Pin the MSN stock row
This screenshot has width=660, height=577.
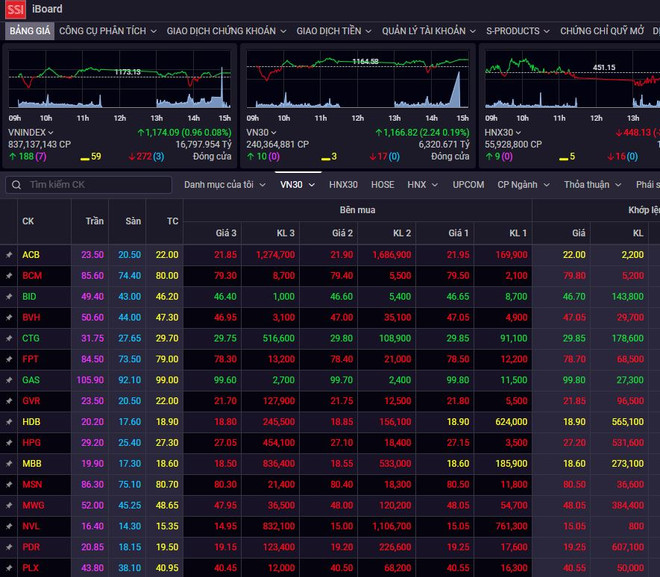coord(9,484)
